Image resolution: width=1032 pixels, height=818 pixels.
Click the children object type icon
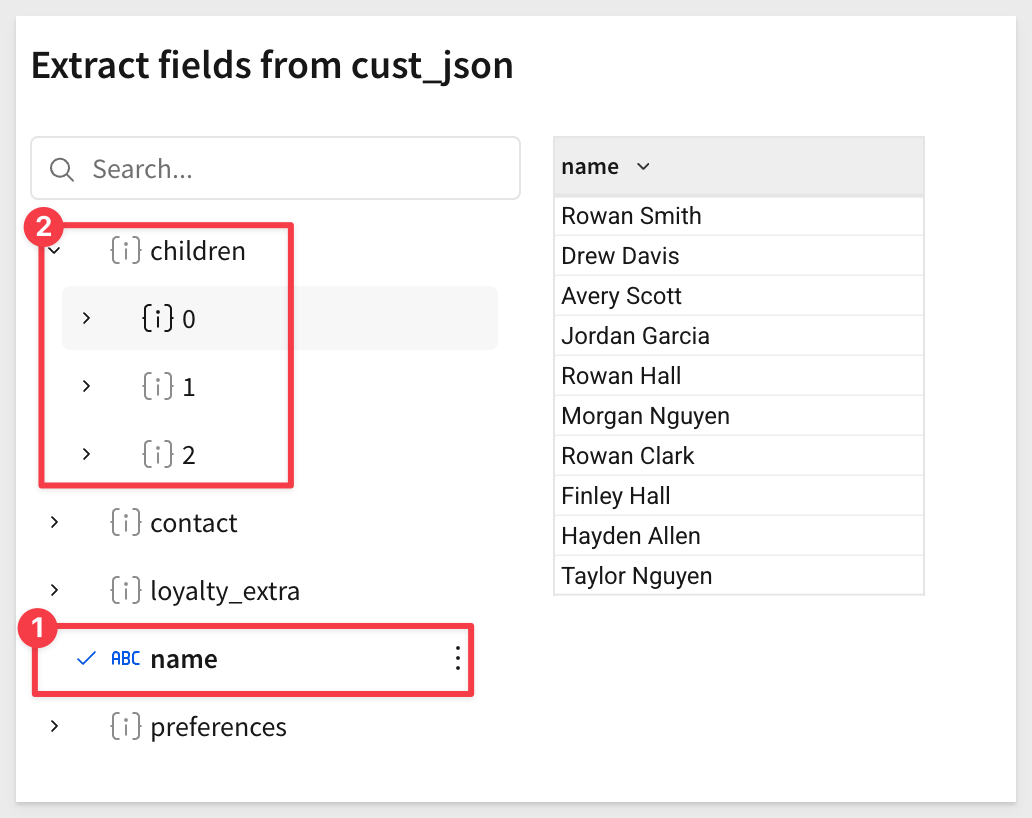click(x=125, y=251)
